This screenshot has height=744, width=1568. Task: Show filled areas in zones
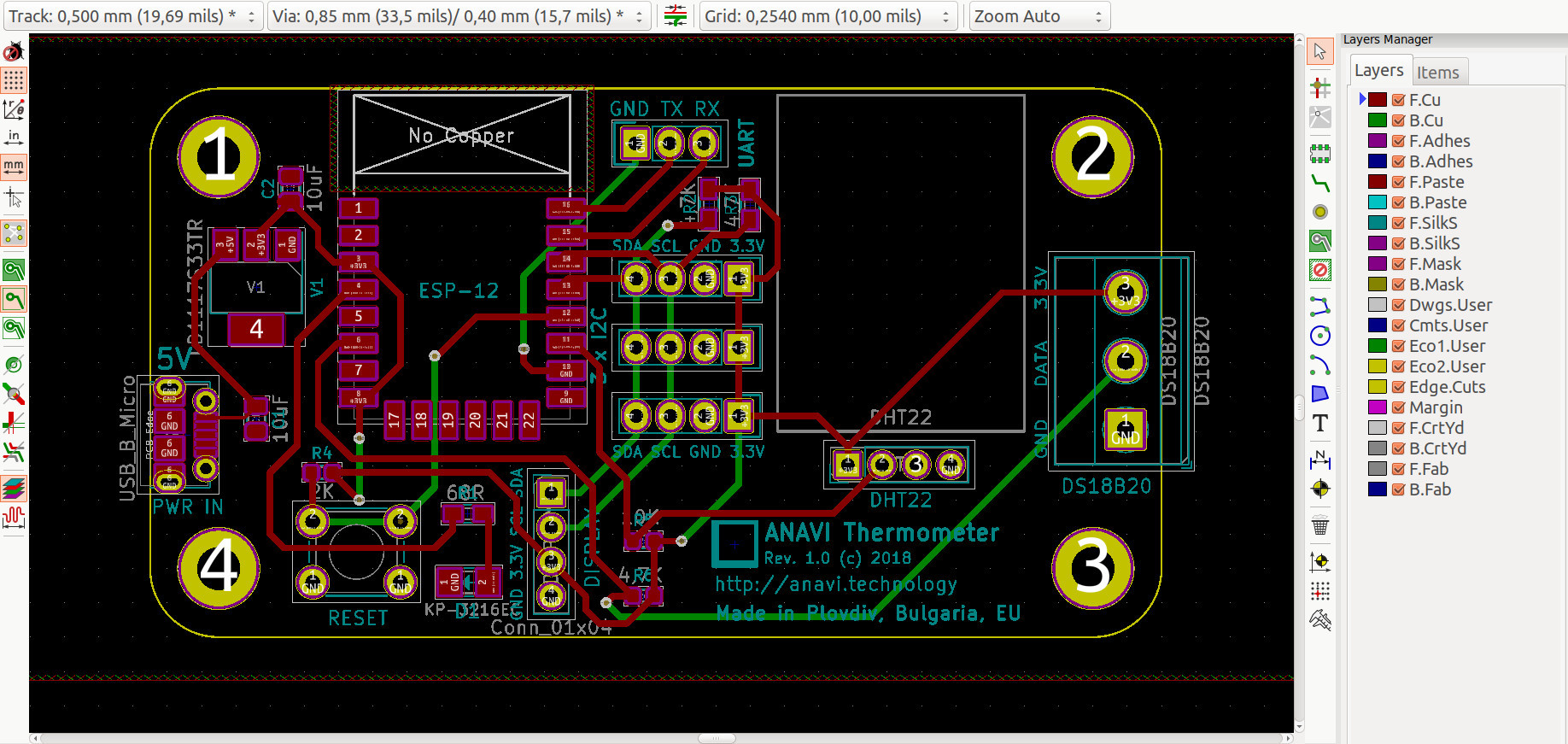point(14,270)
